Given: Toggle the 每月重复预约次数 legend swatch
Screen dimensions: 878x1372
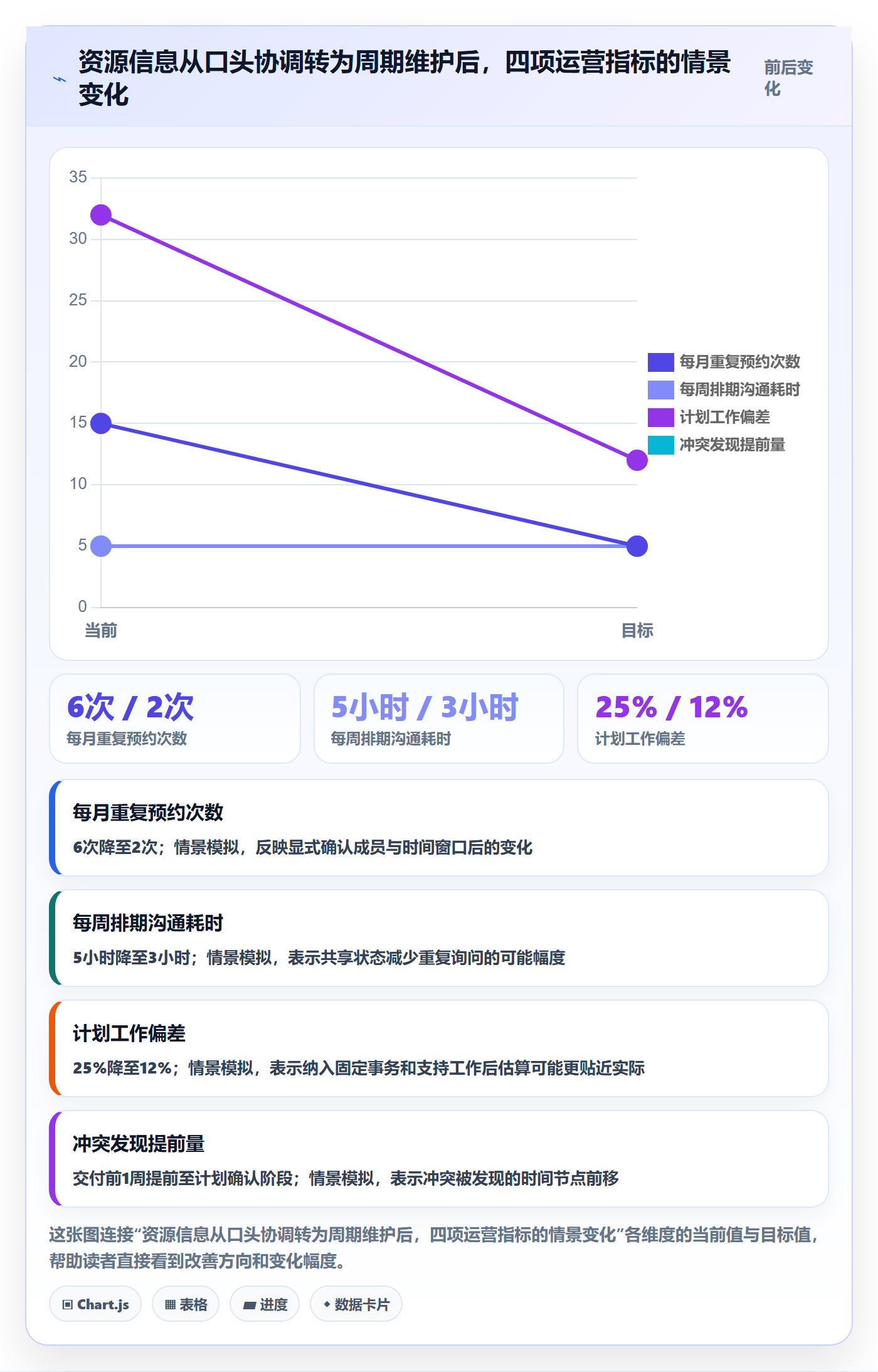Looking at the screenshot, I should 660,362.
